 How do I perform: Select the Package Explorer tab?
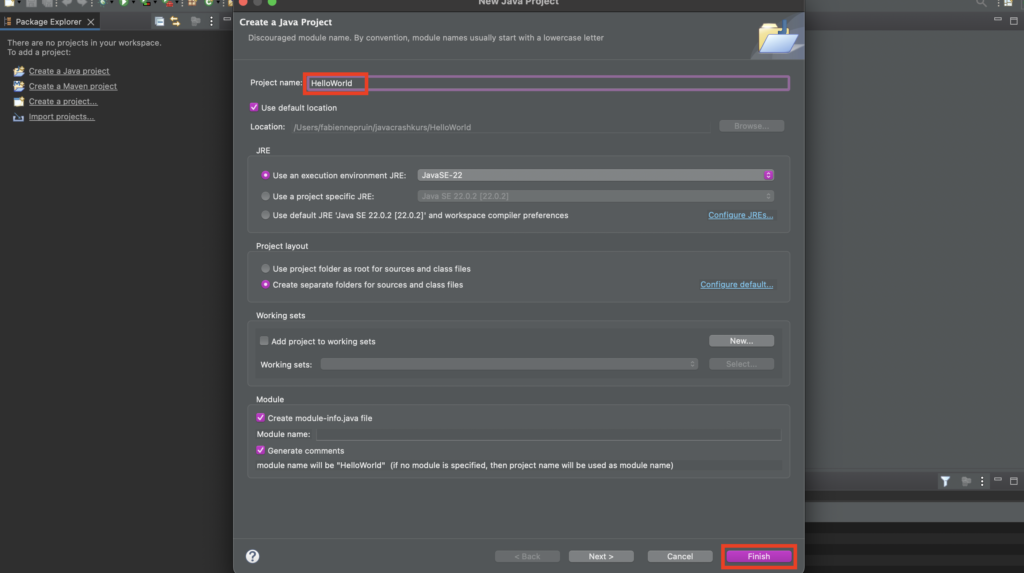click(48, 21)
